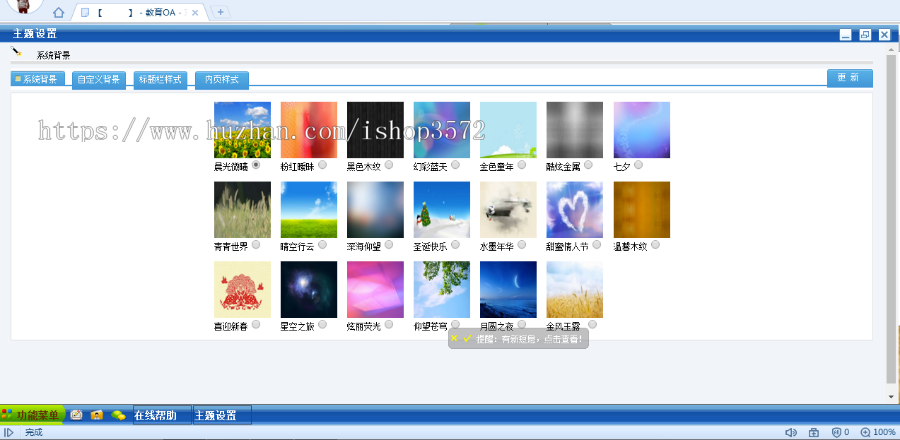The height and width of the screenshot is (440, 900).
Task: Open the chat bubbles taskbar icon
Action: [118, 415]
